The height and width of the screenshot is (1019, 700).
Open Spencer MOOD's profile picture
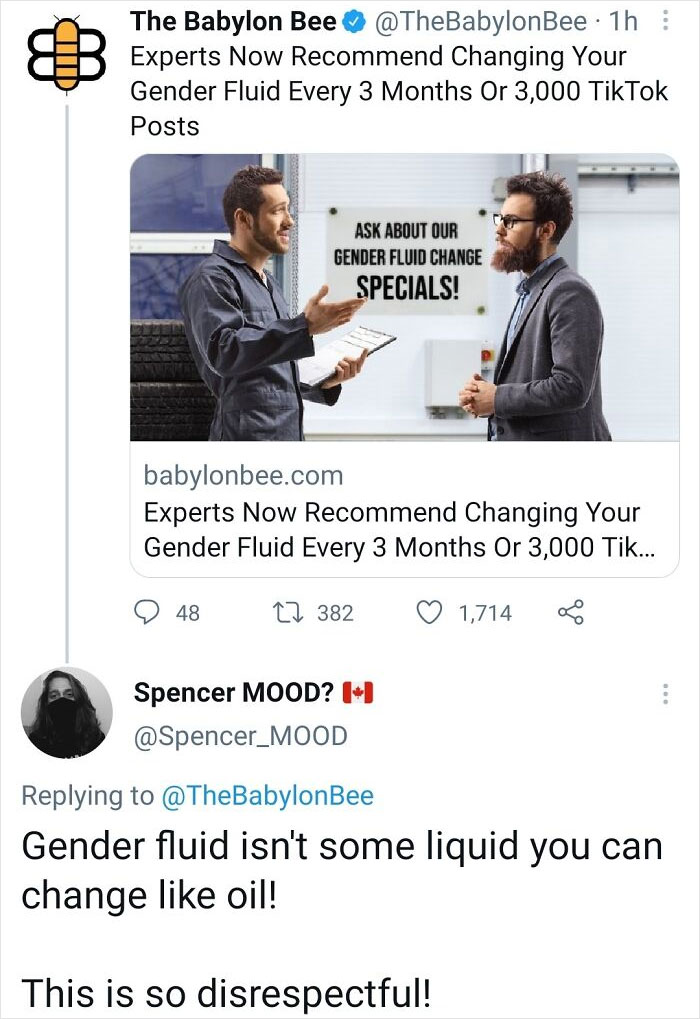click(67, 712)
